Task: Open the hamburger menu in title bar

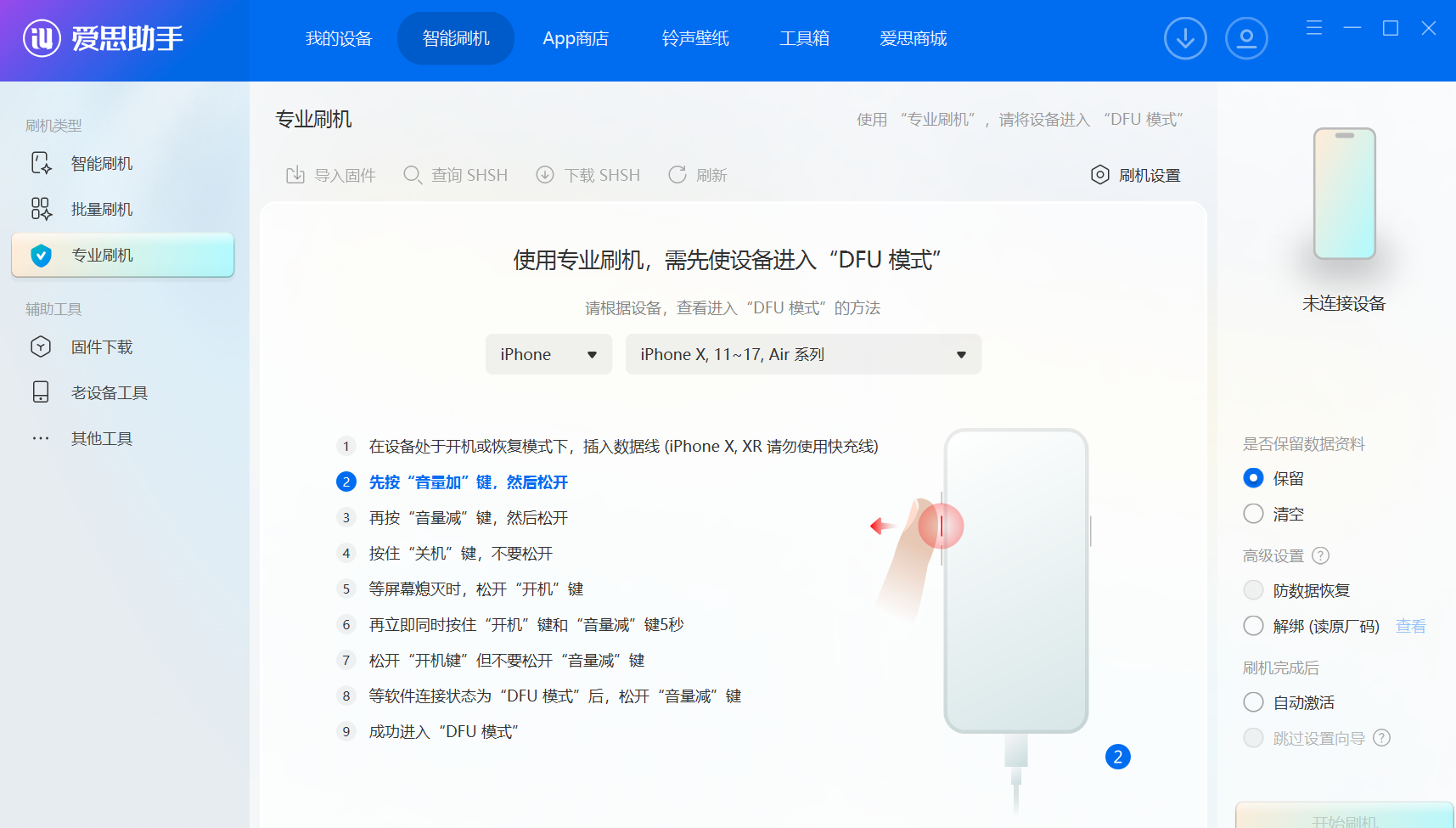Action: pos(1314,28)
